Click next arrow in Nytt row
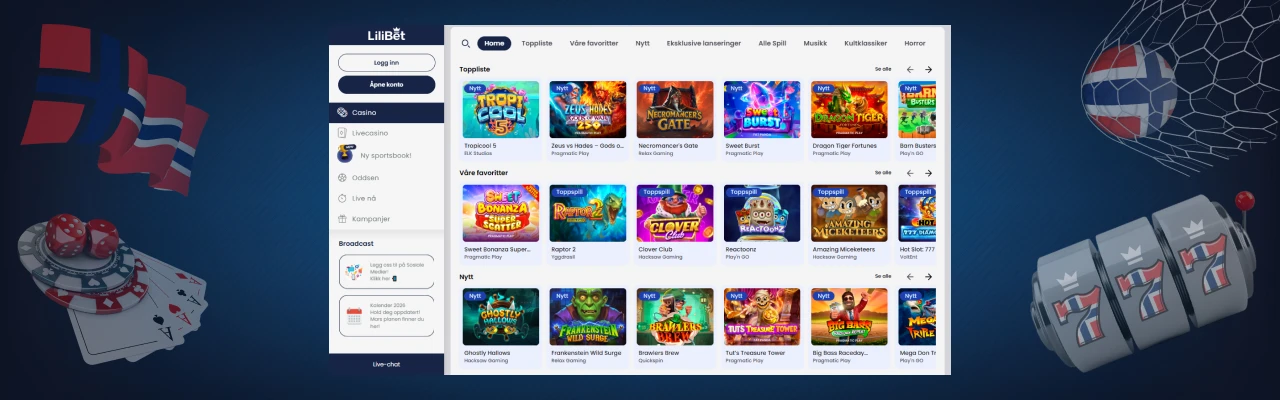Screen dimensions: 1280x400 (x=928, y=277)
